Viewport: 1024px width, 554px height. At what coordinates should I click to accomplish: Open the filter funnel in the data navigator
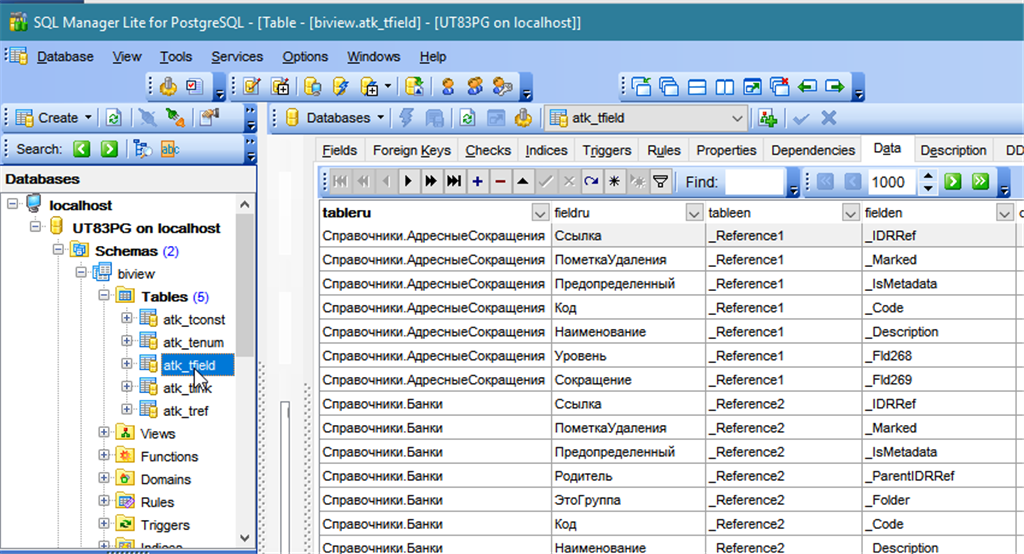point(661,182)
